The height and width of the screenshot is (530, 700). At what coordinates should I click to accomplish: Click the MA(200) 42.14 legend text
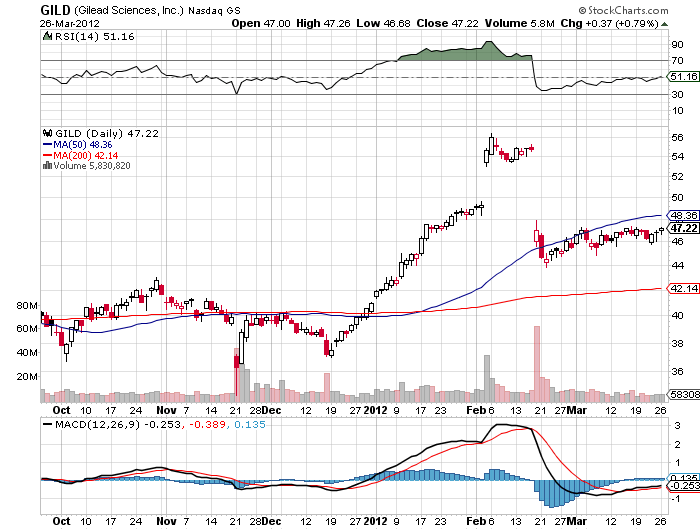point(86,155)
